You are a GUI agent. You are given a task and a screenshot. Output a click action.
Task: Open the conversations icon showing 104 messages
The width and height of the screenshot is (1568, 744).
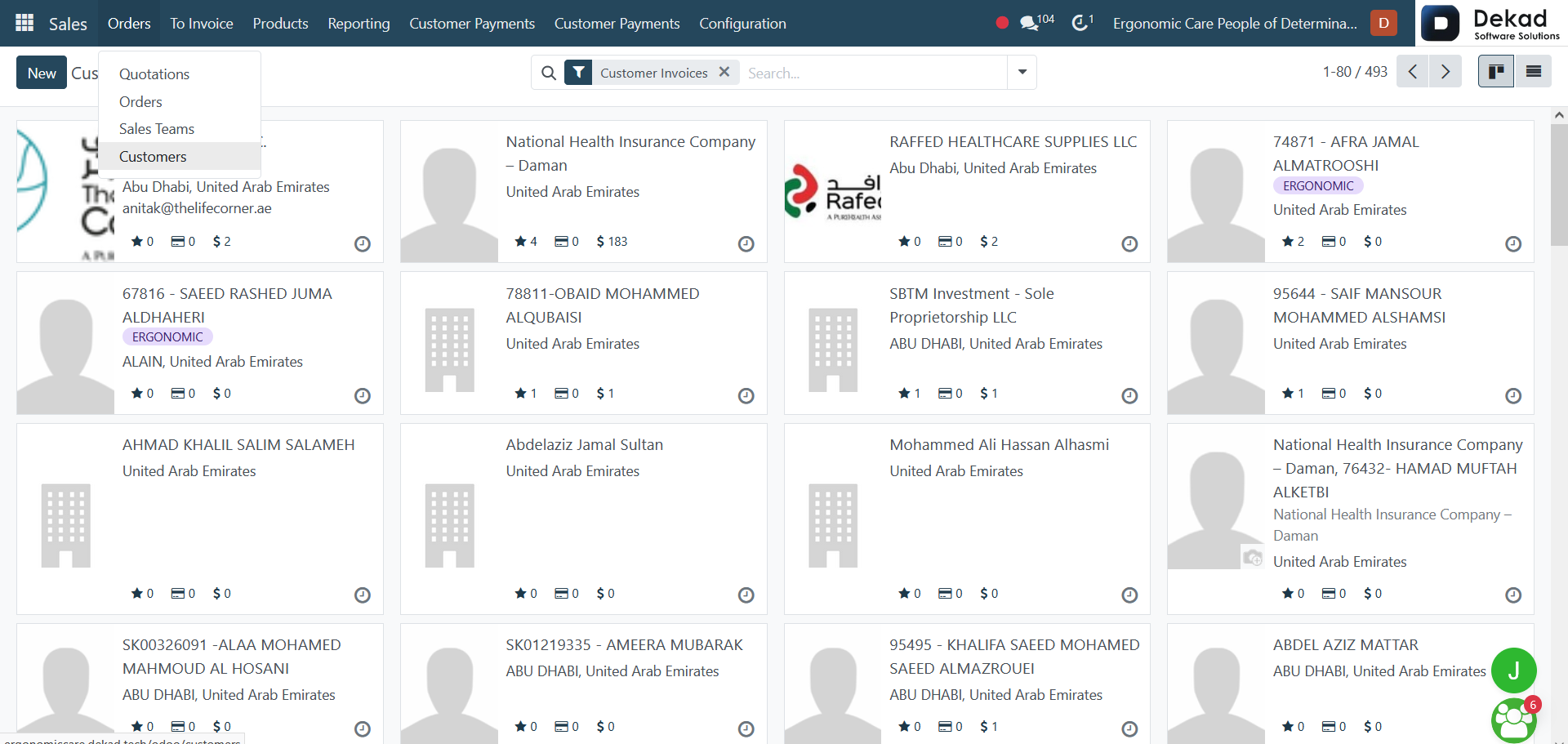click(x=1036, y=23)
